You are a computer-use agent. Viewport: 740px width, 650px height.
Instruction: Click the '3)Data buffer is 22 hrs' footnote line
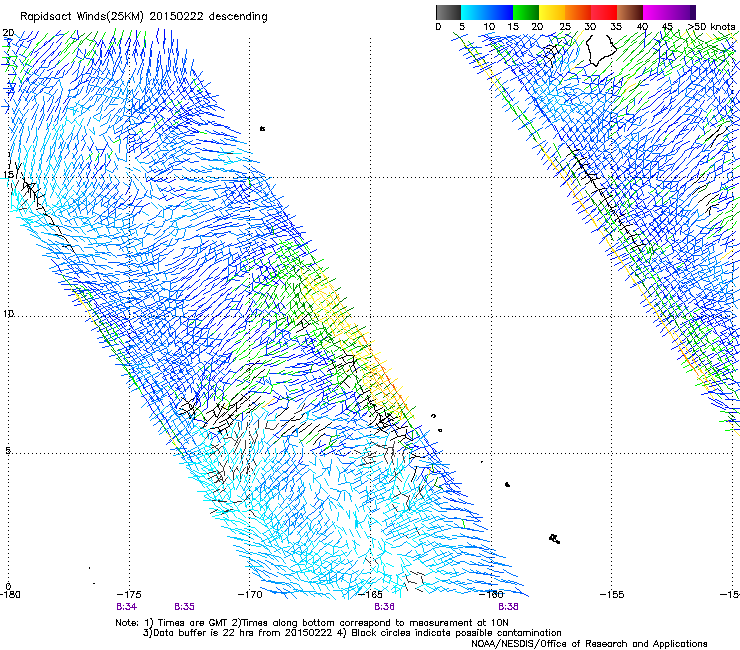[352, 633]
